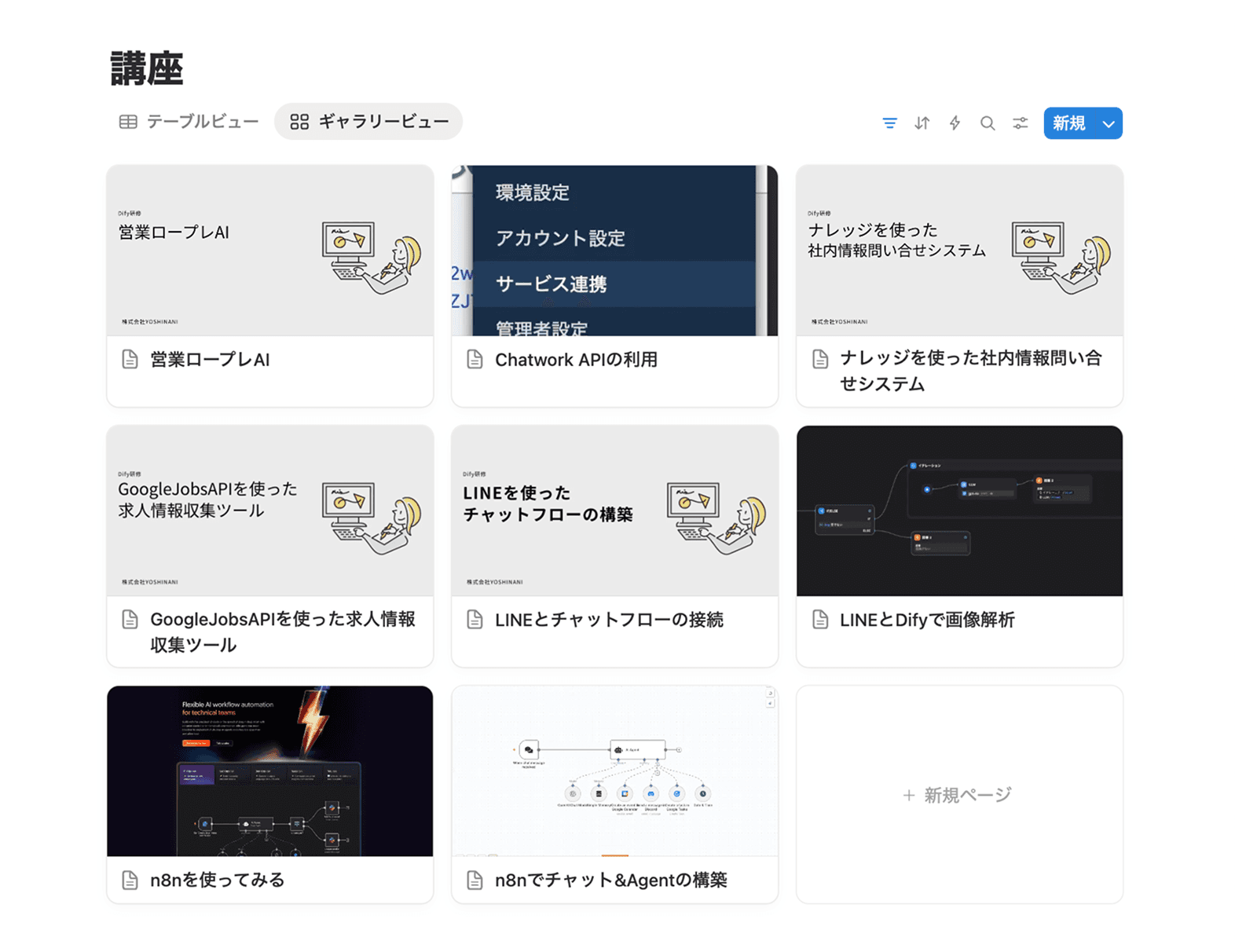This screenshot has height=952, width=1235.
Task: Click gallery grid icon beside ギャラリービュー
Action: point(299,122)
